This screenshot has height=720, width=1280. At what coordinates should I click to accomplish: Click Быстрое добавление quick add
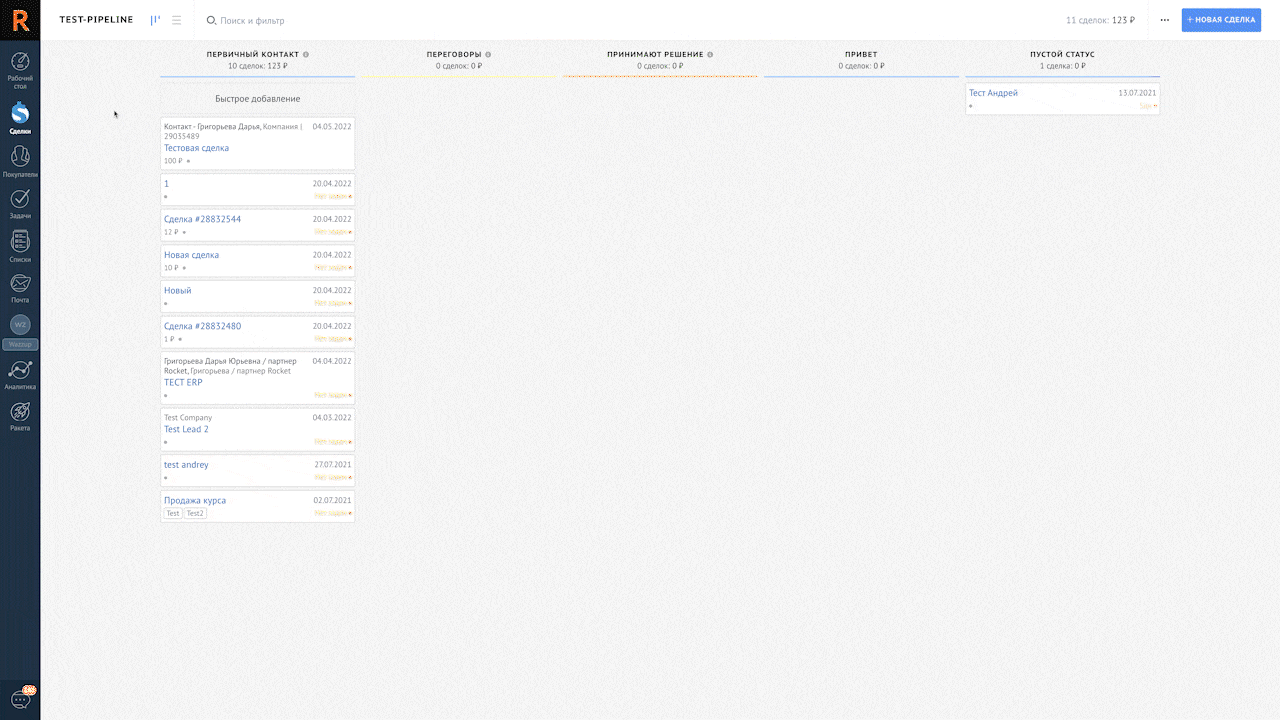257,99
